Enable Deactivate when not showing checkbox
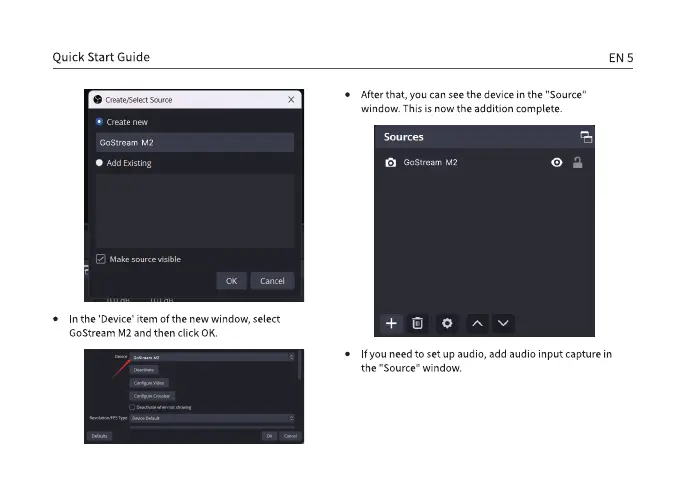Viewport: 686px width, 488px height. click(x=132, y=407)
